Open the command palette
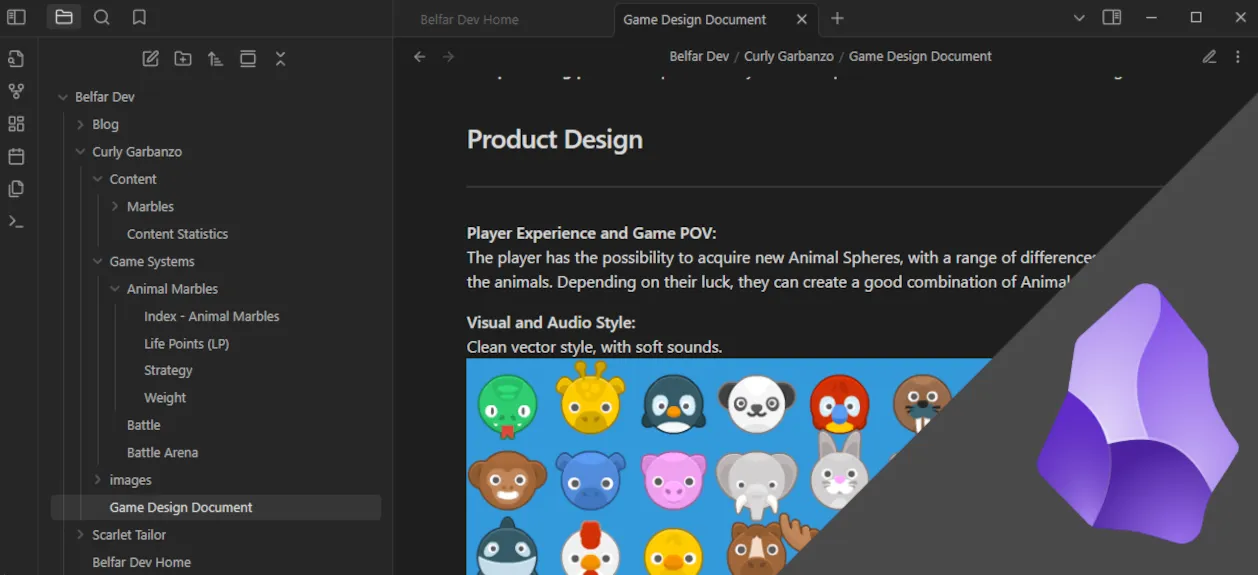The height and width of the screenshot is (575, 1258). pos(16,221)
